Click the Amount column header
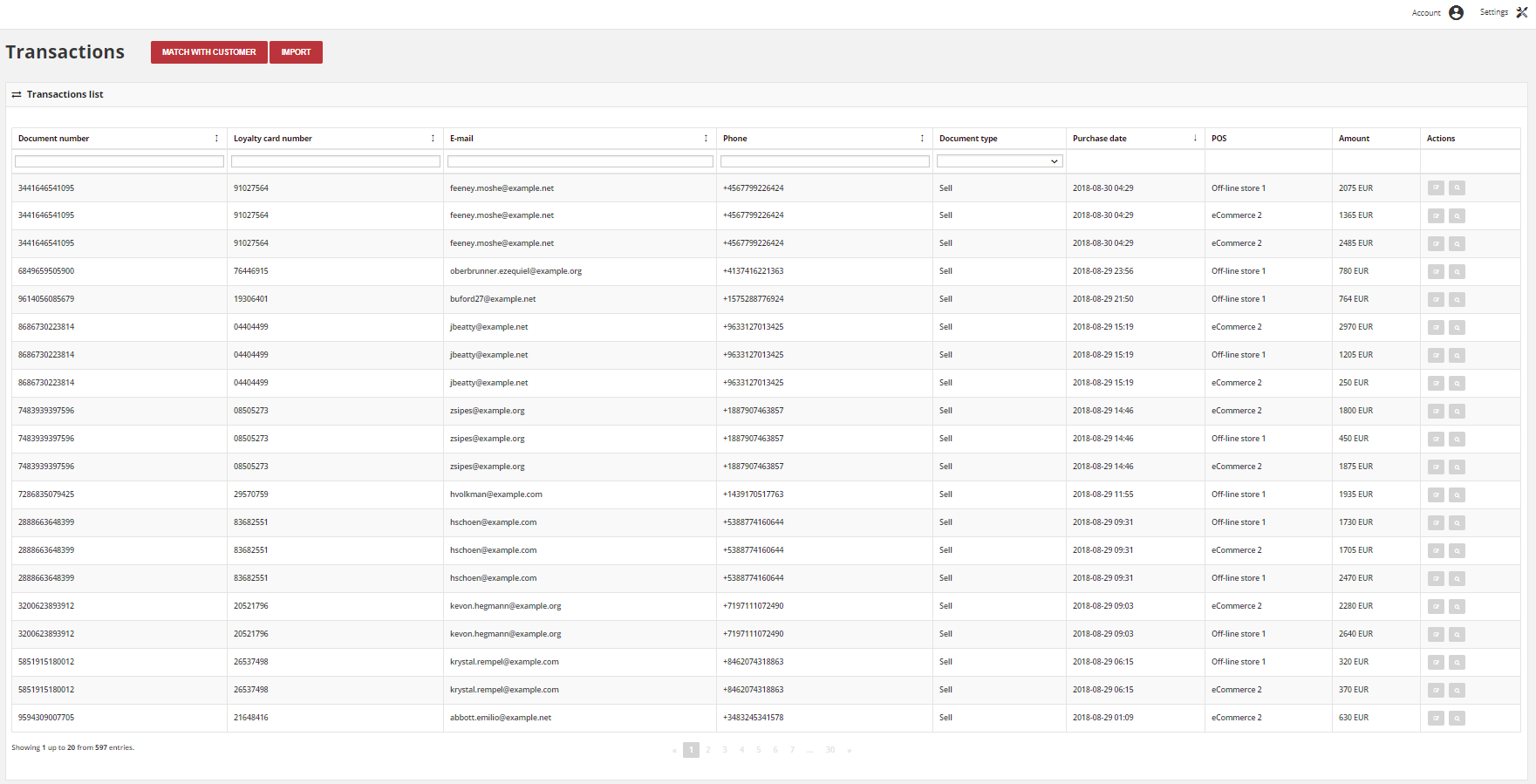 point(1354,139)
